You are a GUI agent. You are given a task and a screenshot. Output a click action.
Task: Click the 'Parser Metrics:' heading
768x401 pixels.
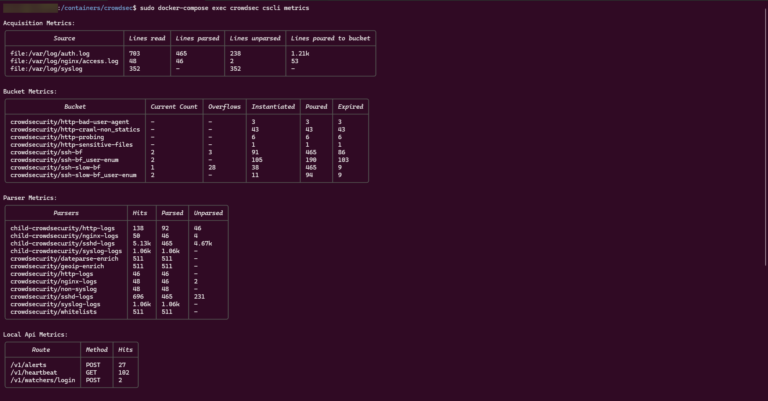[30, 198]
